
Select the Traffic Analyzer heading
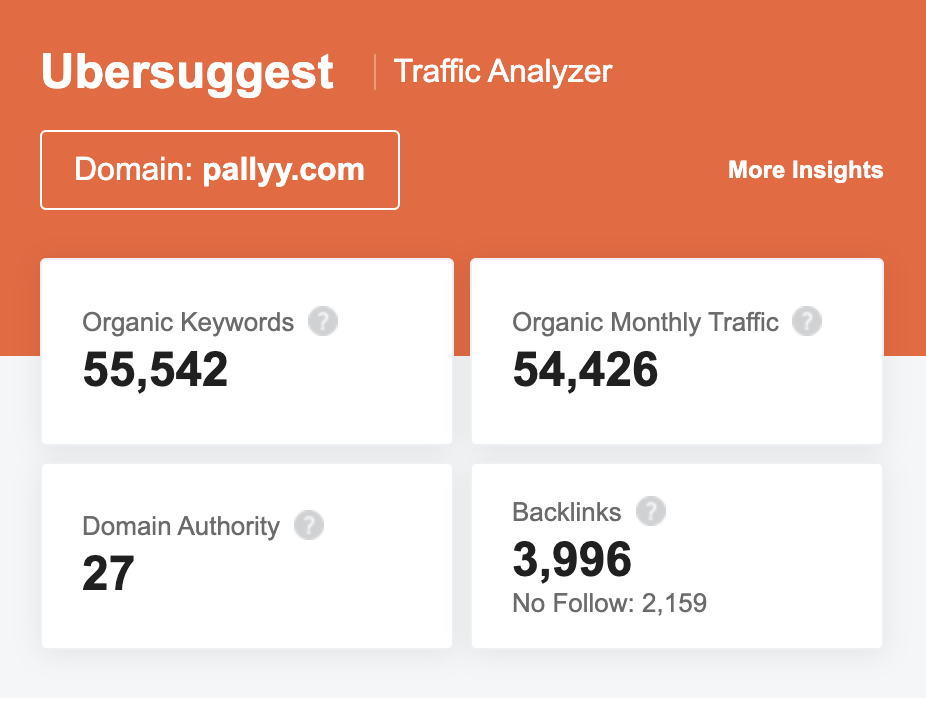pyautogui.click(x=503, y=72)
